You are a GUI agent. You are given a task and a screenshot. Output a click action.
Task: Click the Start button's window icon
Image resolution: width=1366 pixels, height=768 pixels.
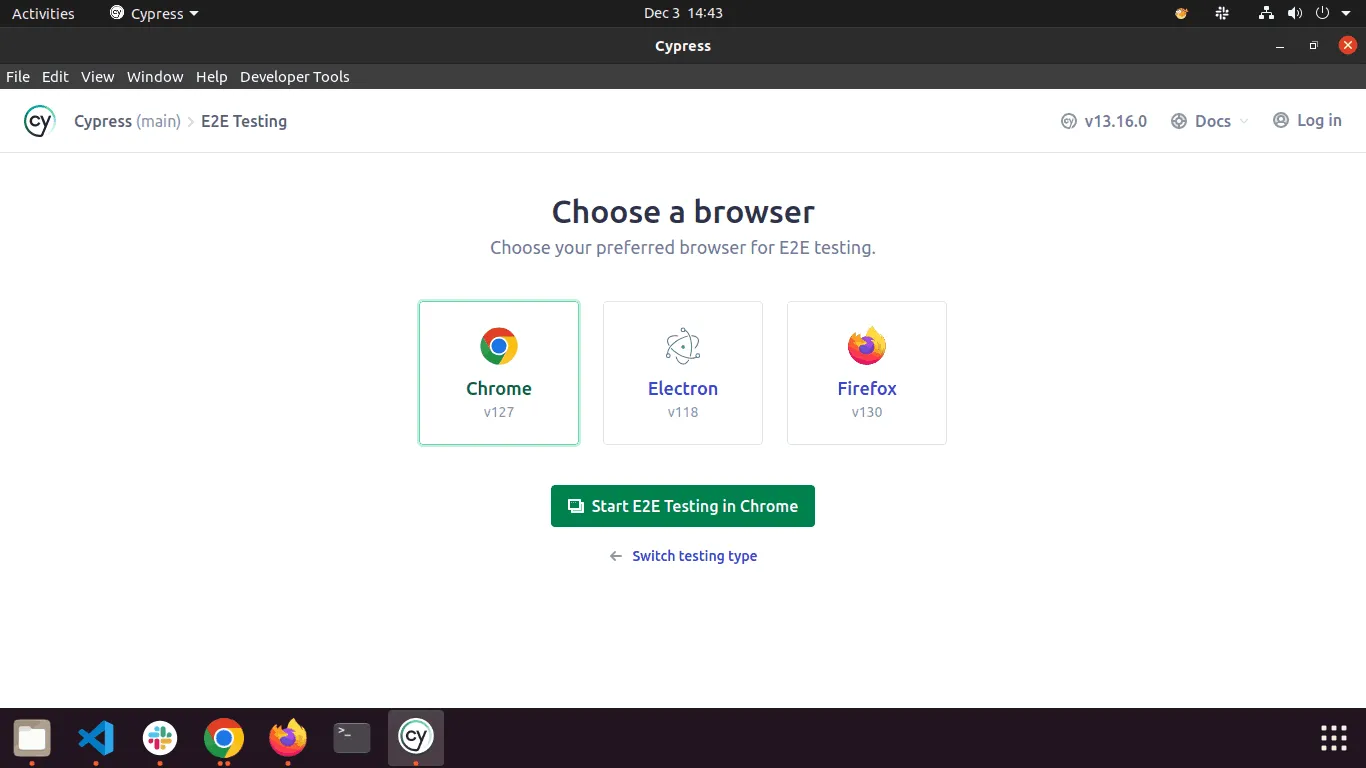click(x=576, y=506)
